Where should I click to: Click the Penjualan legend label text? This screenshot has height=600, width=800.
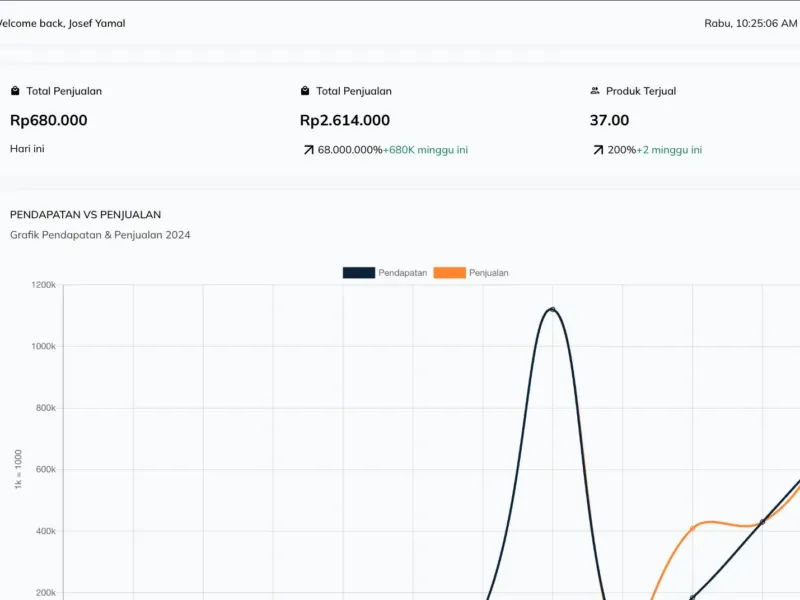[489, 272]
